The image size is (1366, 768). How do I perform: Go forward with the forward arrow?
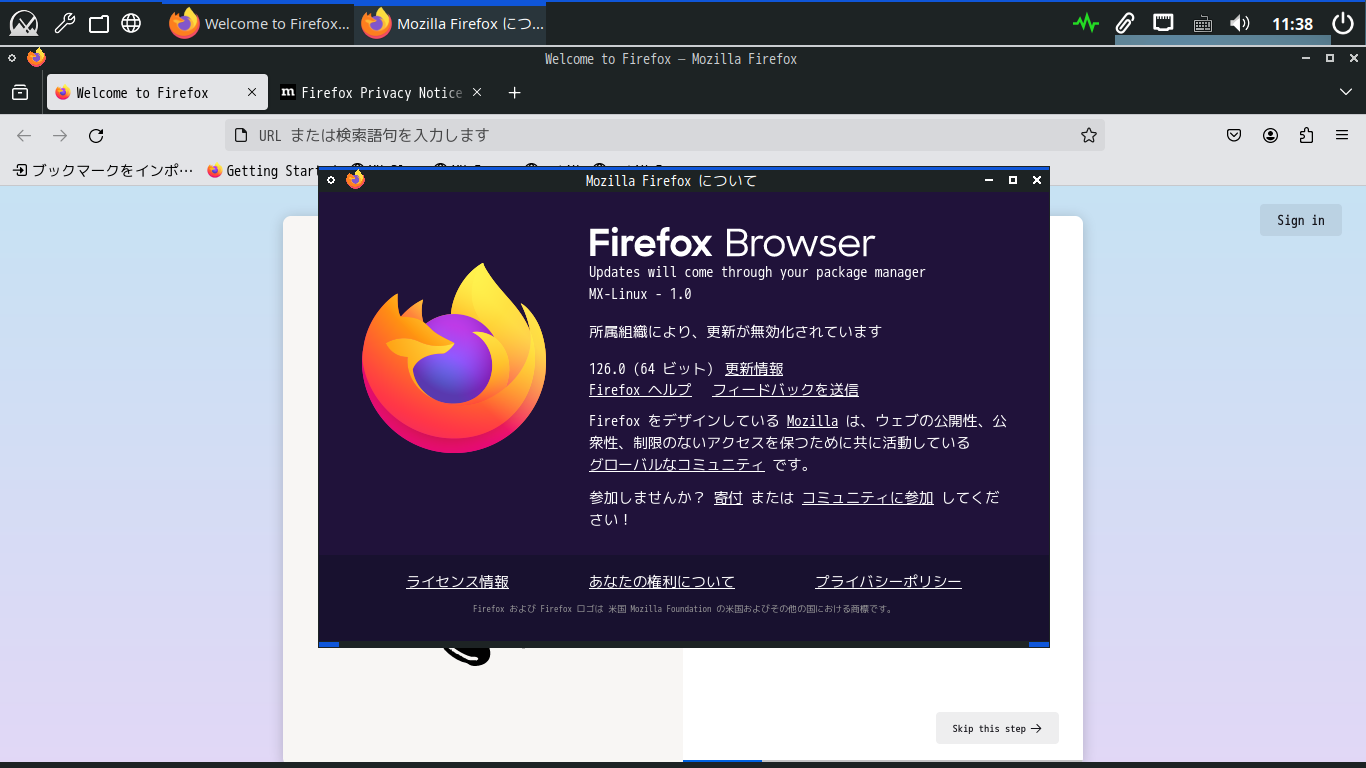(x=60, y=136)
